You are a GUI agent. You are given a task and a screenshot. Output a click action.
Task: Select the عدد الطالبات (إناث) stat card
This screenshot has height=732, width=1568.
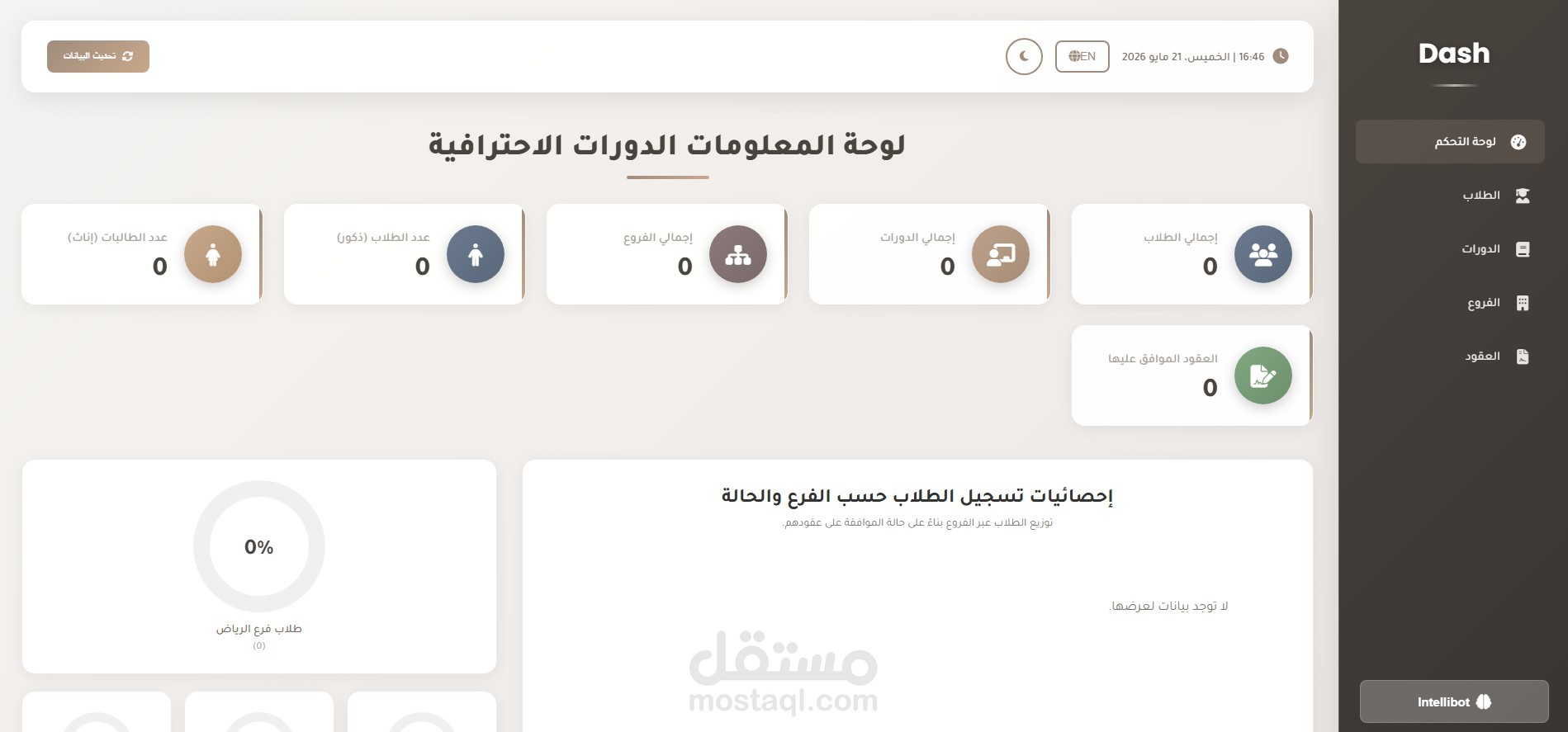(142, 254)
